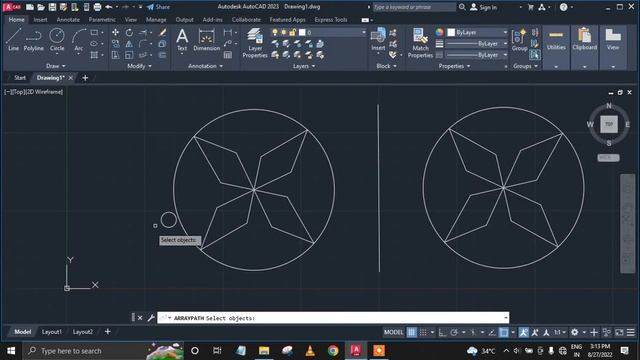
Task: Click the Share button
Action: tap(158, 7)
